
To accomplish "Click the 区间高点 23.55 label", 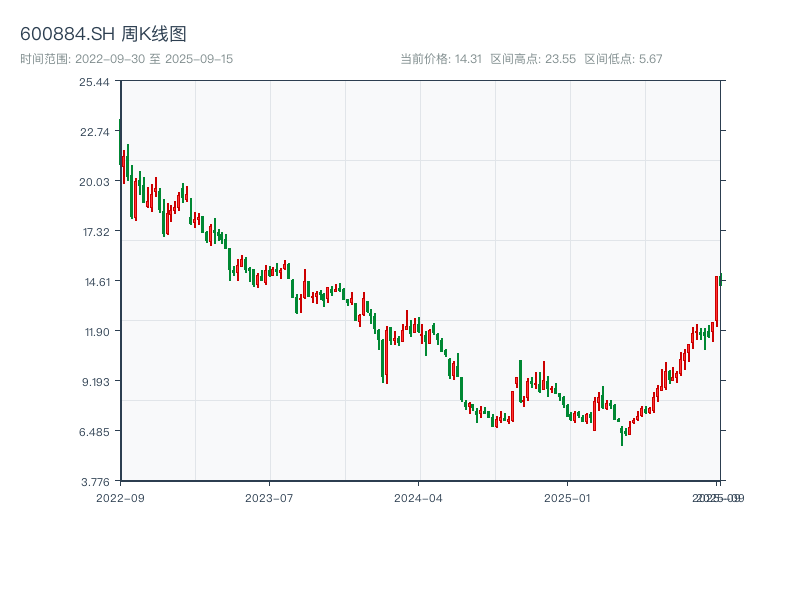I will [533, 59].
